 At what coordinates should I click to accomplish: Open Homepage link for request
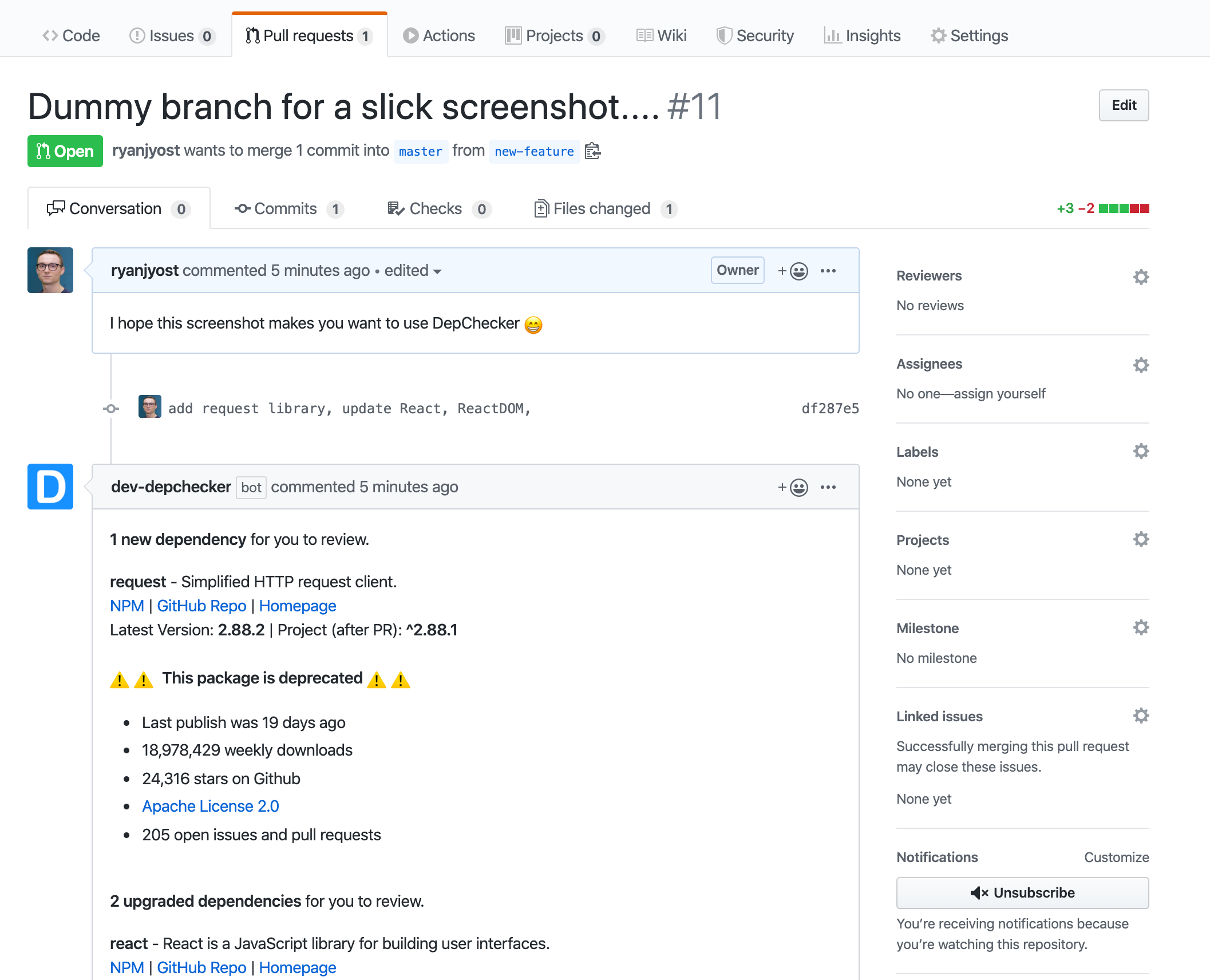click(x=298, y=606)
